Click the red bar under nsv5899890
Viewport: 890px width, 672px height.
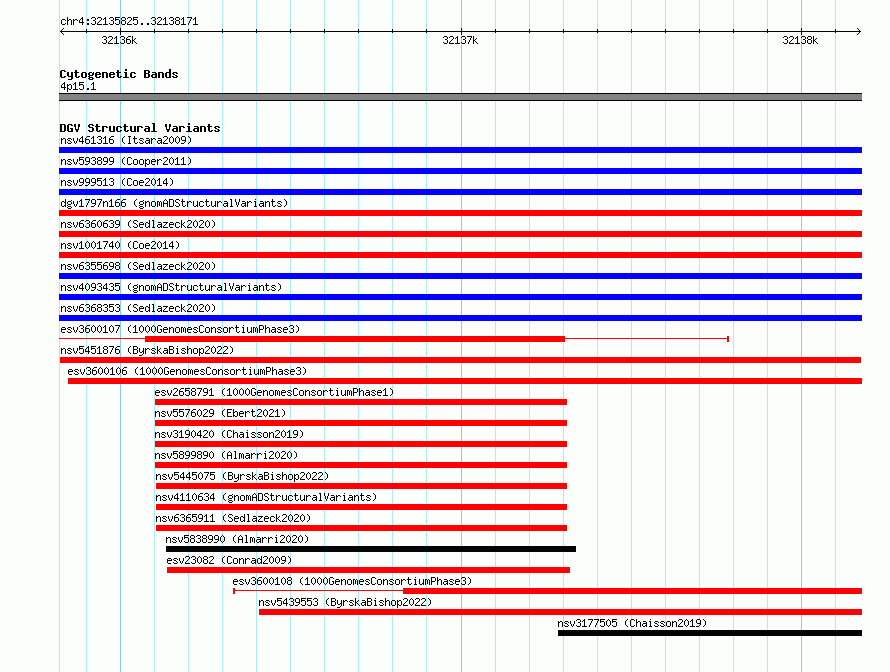(x=361, y=465)
